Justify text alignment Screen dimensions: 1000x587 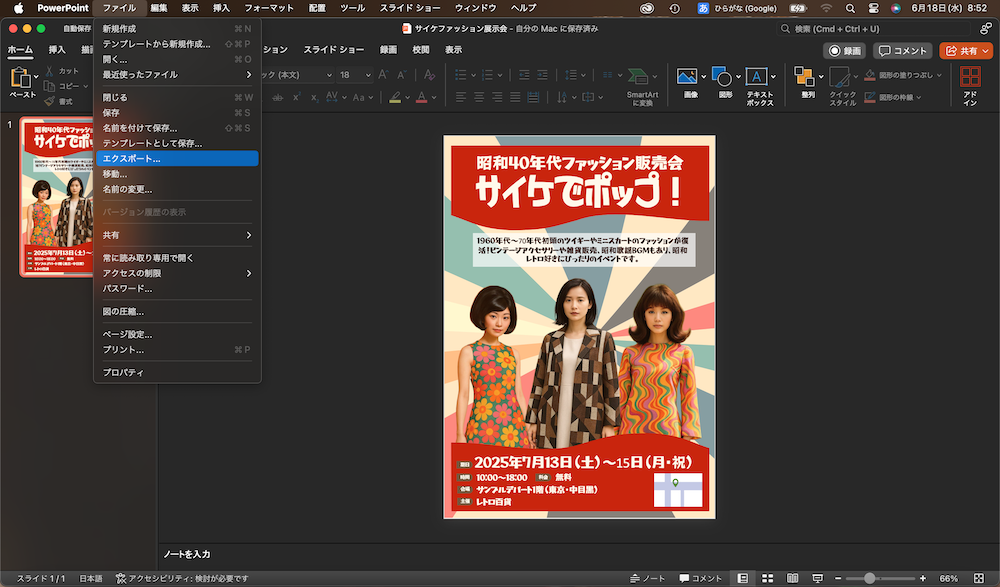coord(515,97)
